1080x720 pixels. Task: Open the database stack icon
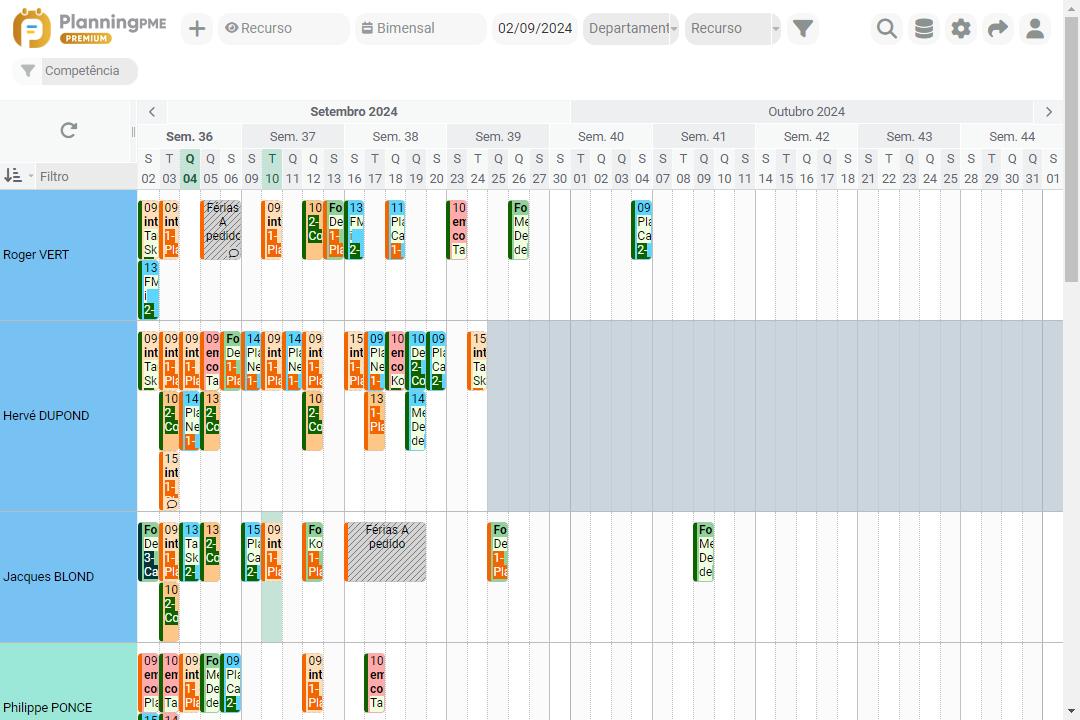point(924,29)
